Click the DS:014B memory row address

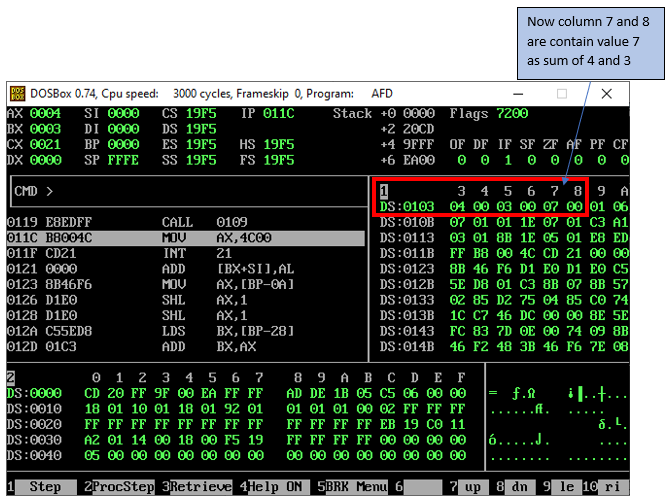click(x=407, y=347)
